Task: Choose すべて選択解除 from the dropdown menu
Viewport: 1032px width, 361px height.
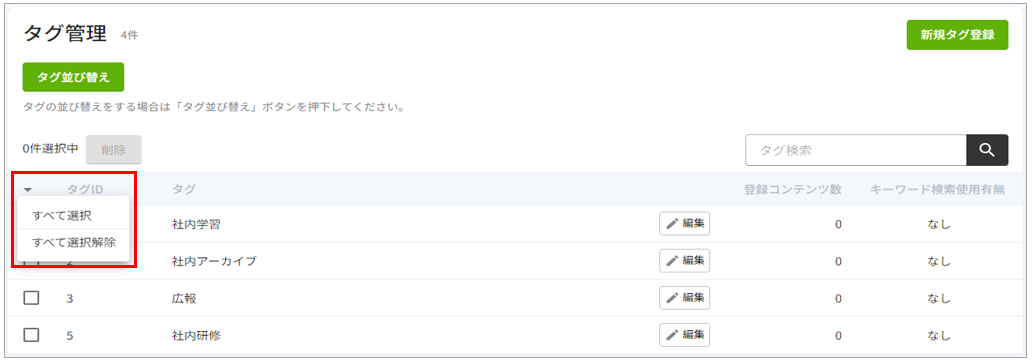Action: tap(73, 242)
